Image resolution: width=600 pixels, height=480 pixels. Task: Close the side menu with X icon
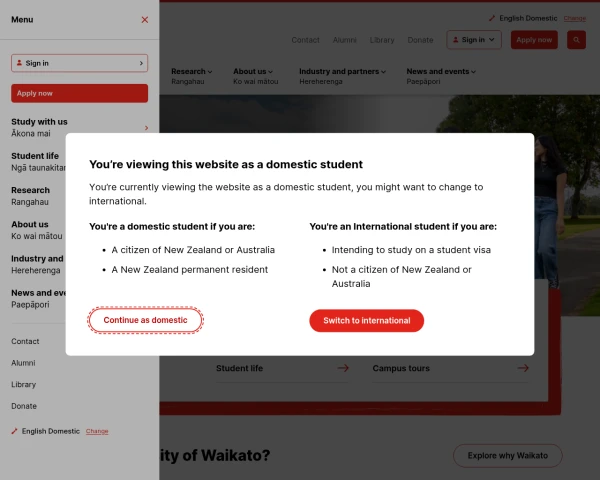145,20
